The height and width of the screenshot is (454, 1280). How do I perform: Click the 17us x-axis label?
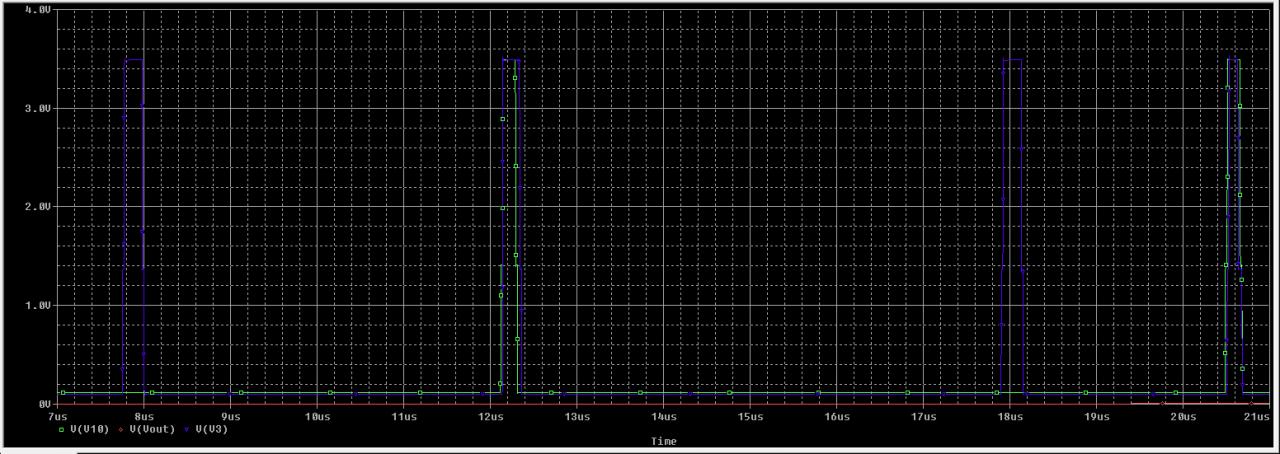[923, 416]
